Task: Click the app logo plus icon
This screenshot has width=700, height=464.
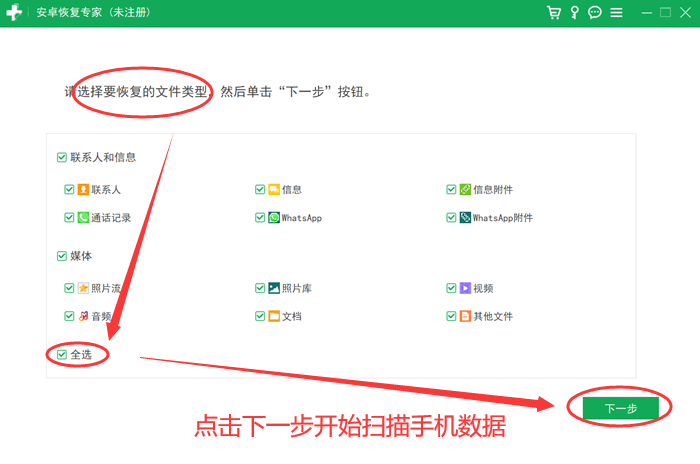Action: click(x=14, y=12)
